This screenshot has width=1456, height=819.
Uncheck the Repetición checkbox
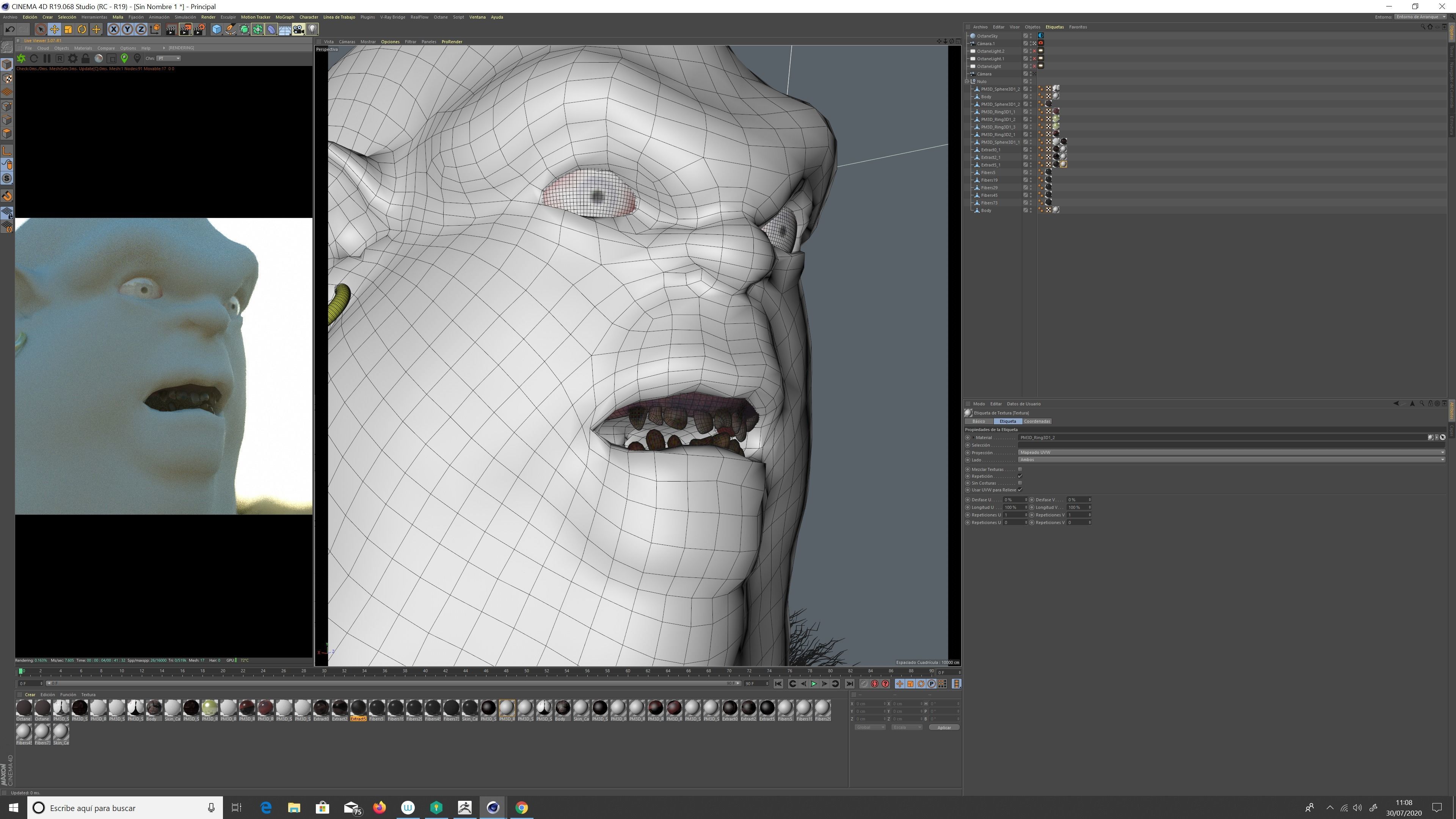[1020, 476]
